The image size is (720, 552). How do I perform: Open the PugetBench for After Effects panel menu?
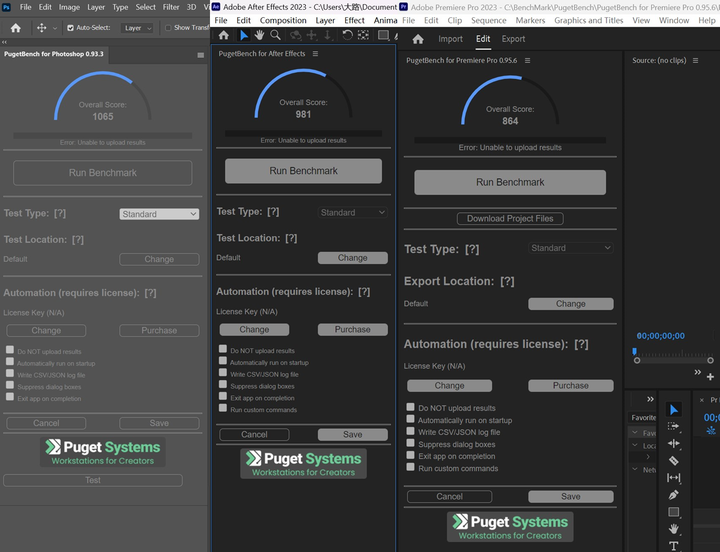click(x=315, y=54)
